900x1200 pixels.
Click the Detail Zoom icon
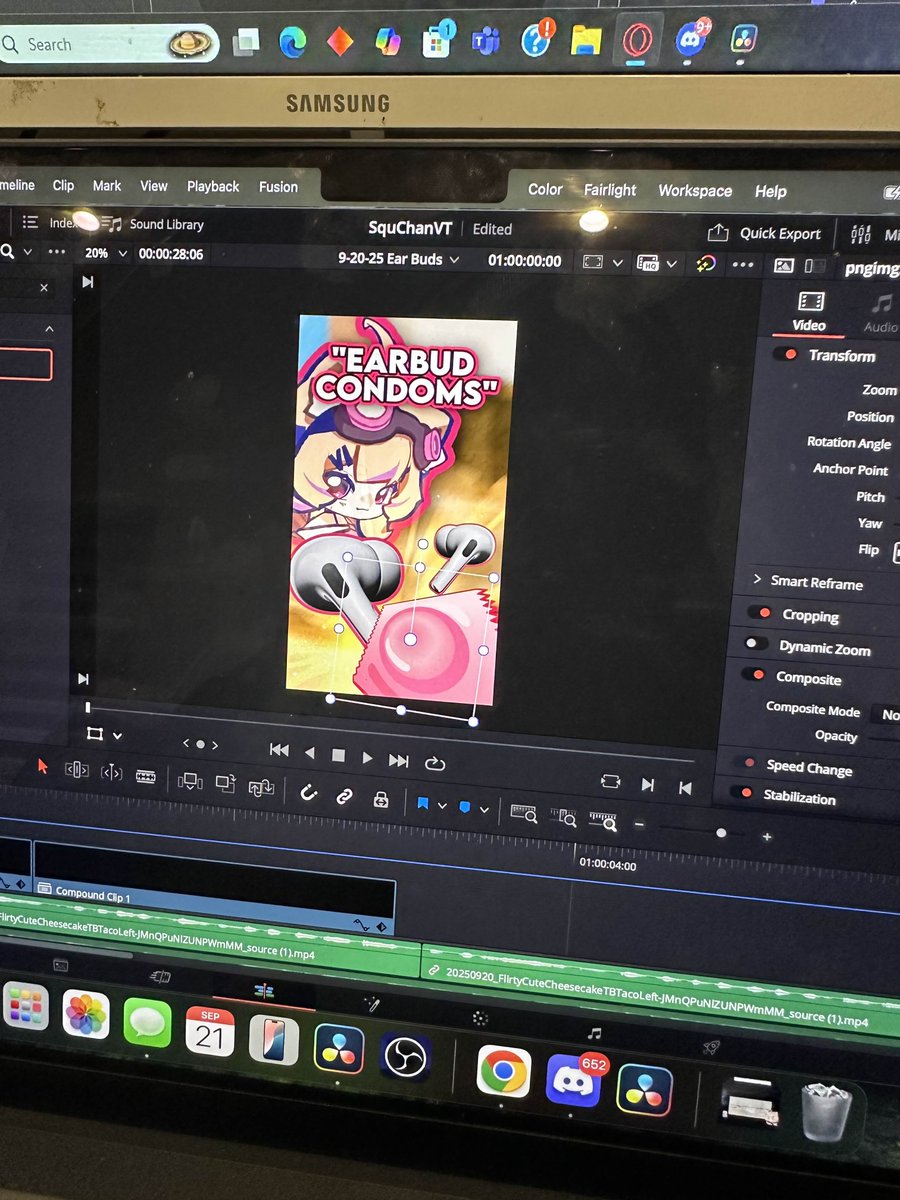click(x=563, y=817)
